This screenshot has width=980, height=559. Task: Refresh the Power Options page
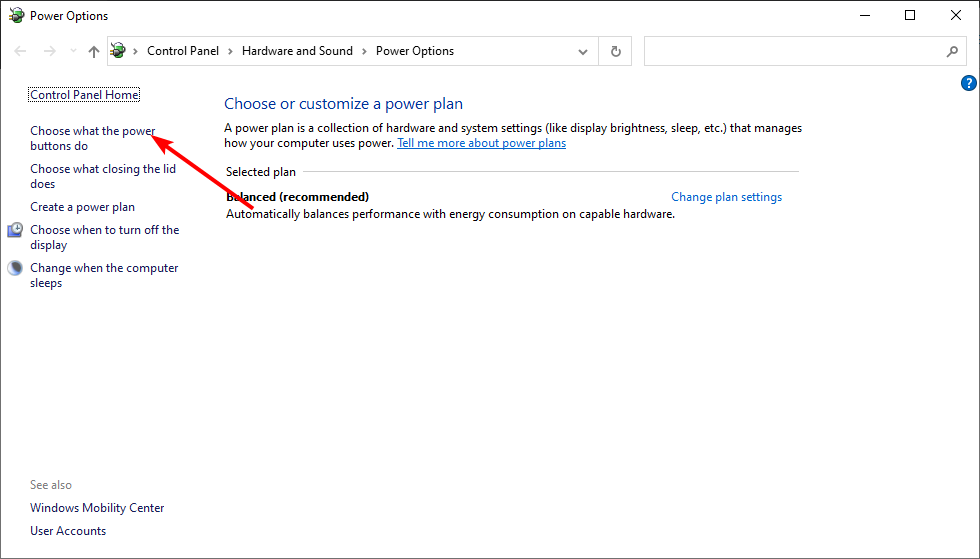(616, 51)
